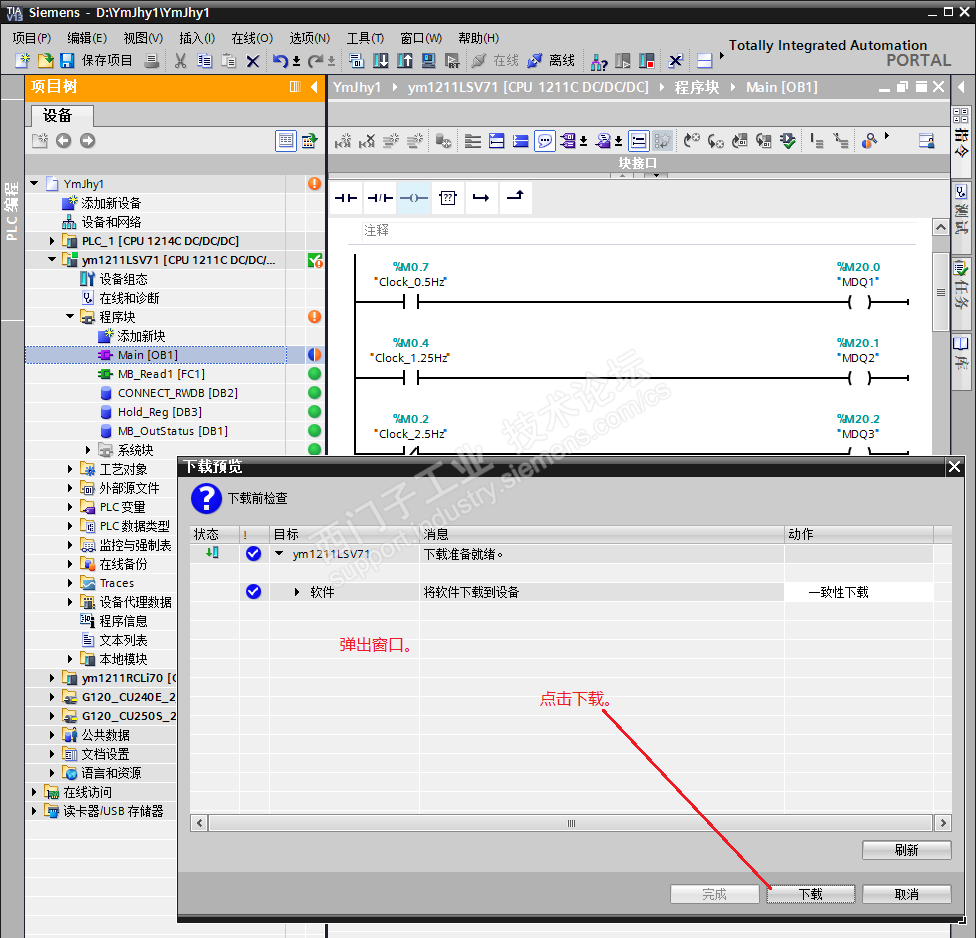Expand the PLC 变量 folder
Screen dimensions: 978x938
click(70, 507)
